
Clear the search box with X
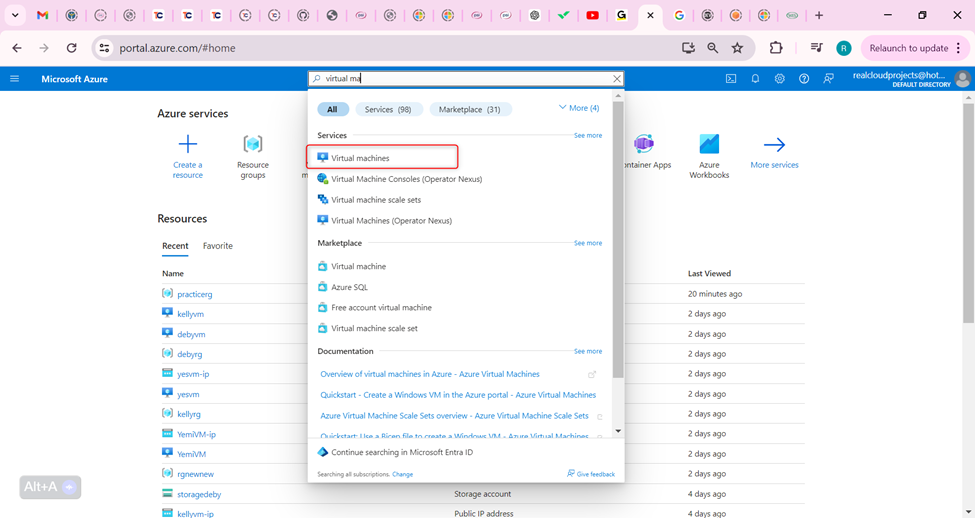point(616,79)
